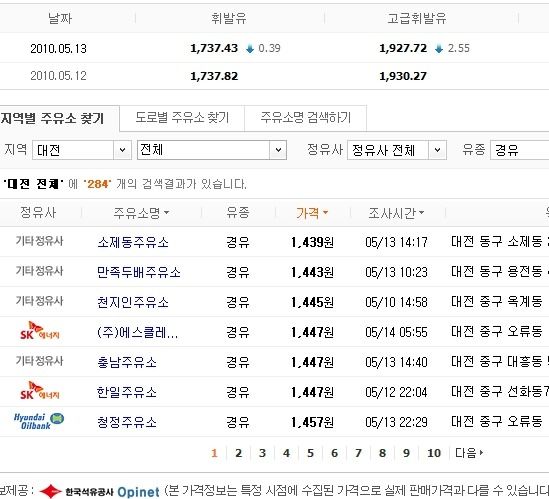Open the 유종 dropdown showing 경유
The image size is (549, 499).
pyautogui.click(x=520, y=150)
